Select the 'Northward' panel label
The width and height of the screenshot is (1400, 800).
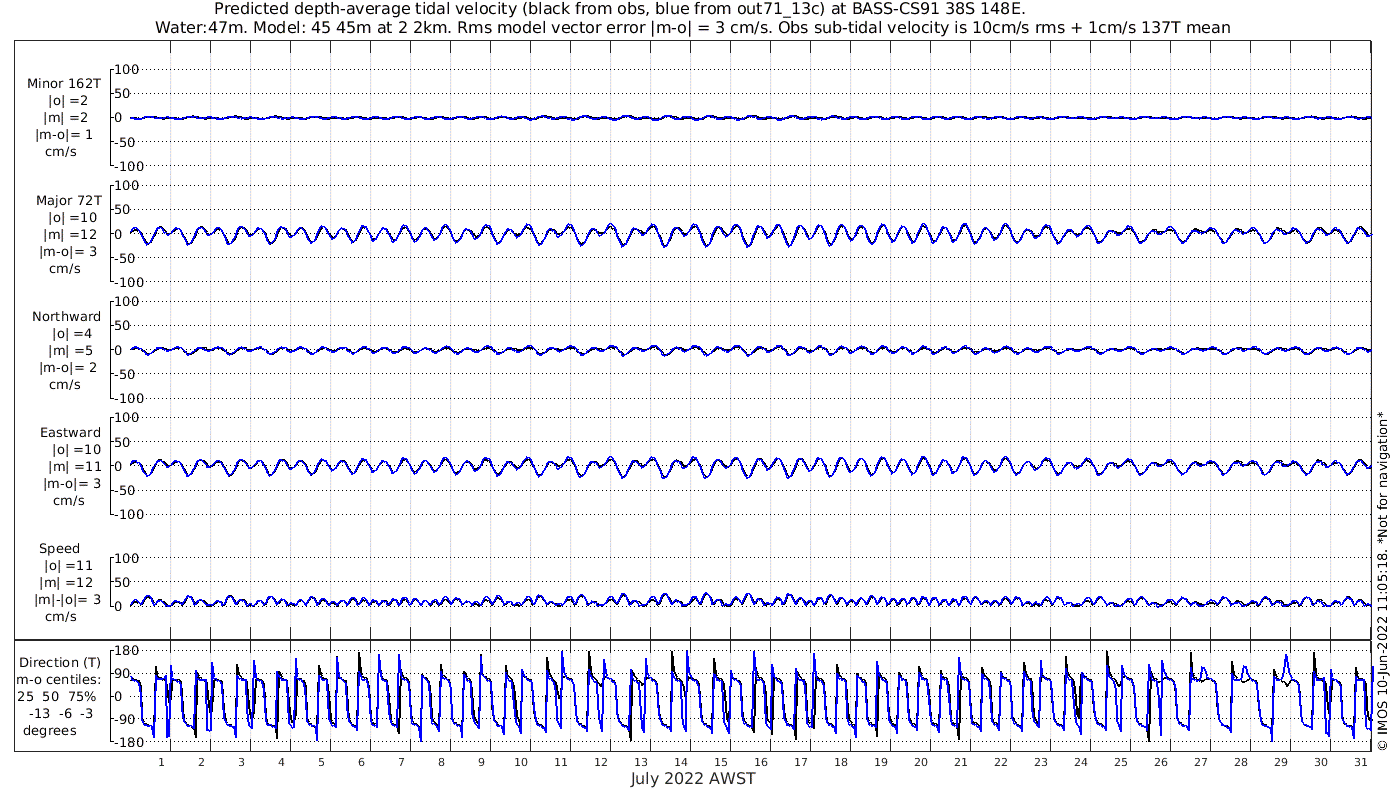(66, 316)
